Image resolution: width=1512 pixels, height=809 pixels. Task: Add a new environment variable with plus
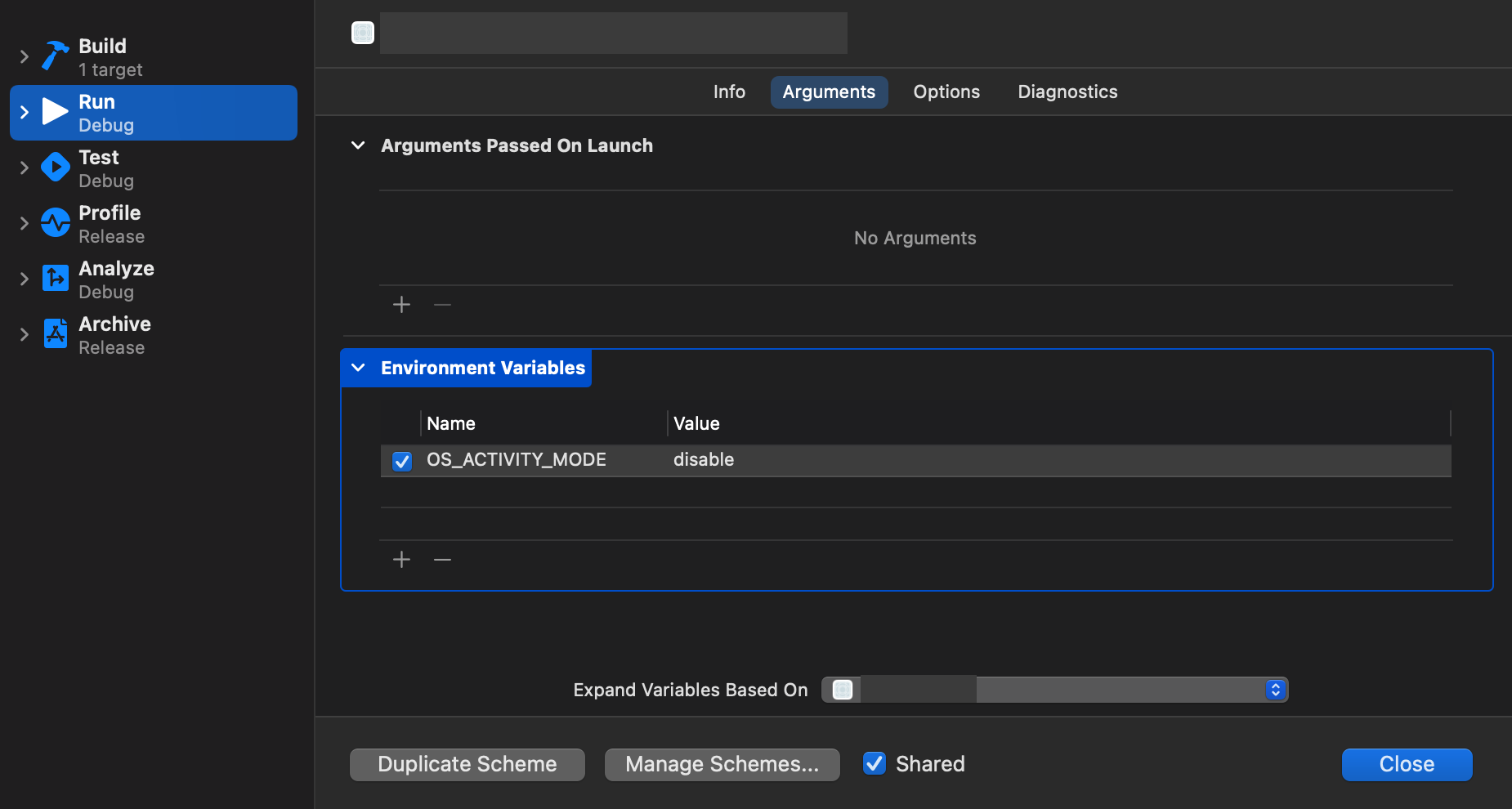401,560
